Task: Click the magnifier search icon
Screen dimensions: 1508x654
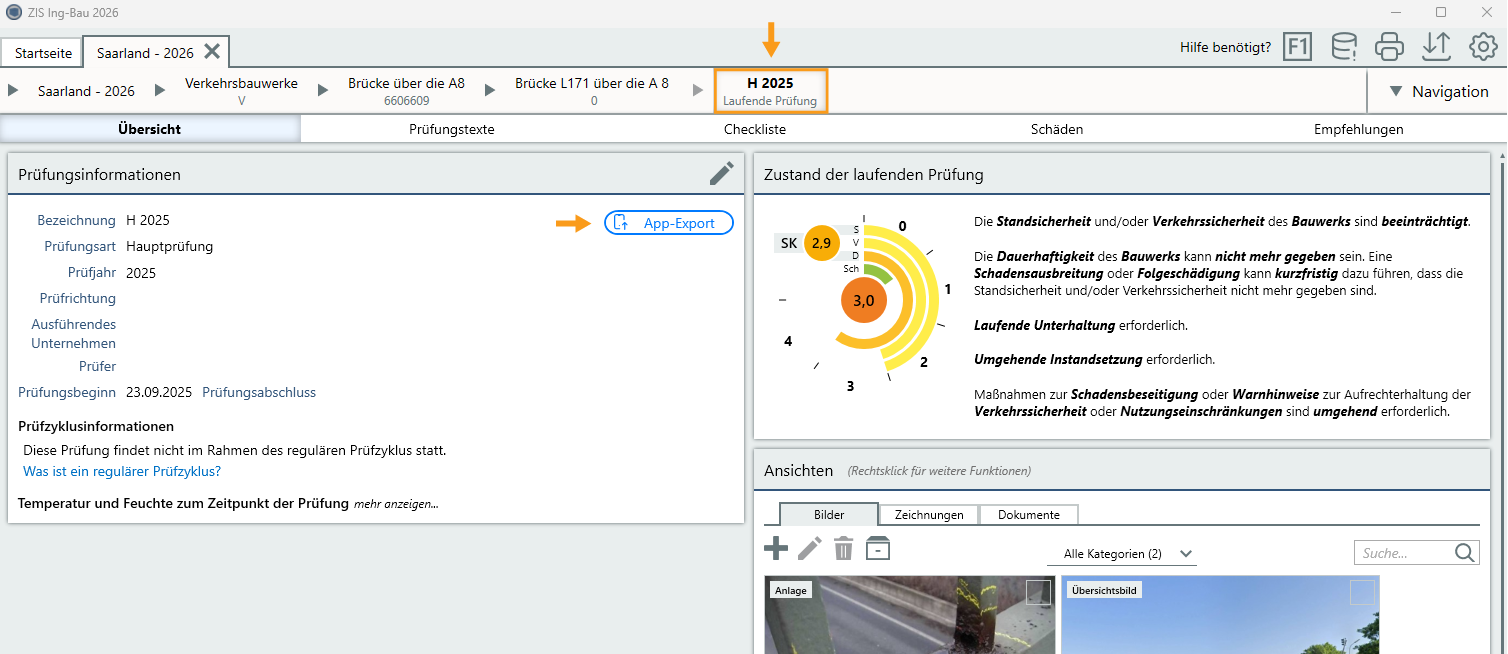Action: (1465, 553)
